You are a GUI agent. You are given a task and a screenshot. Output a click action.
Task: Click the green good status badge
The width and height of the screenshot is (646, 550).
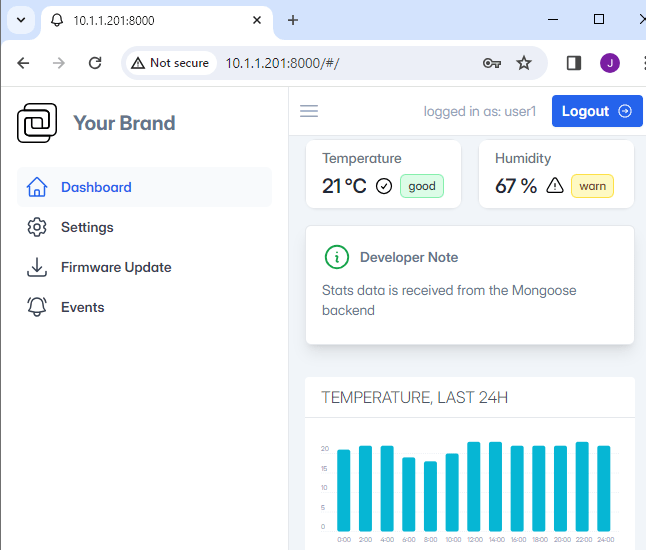(x=421, y=186)
